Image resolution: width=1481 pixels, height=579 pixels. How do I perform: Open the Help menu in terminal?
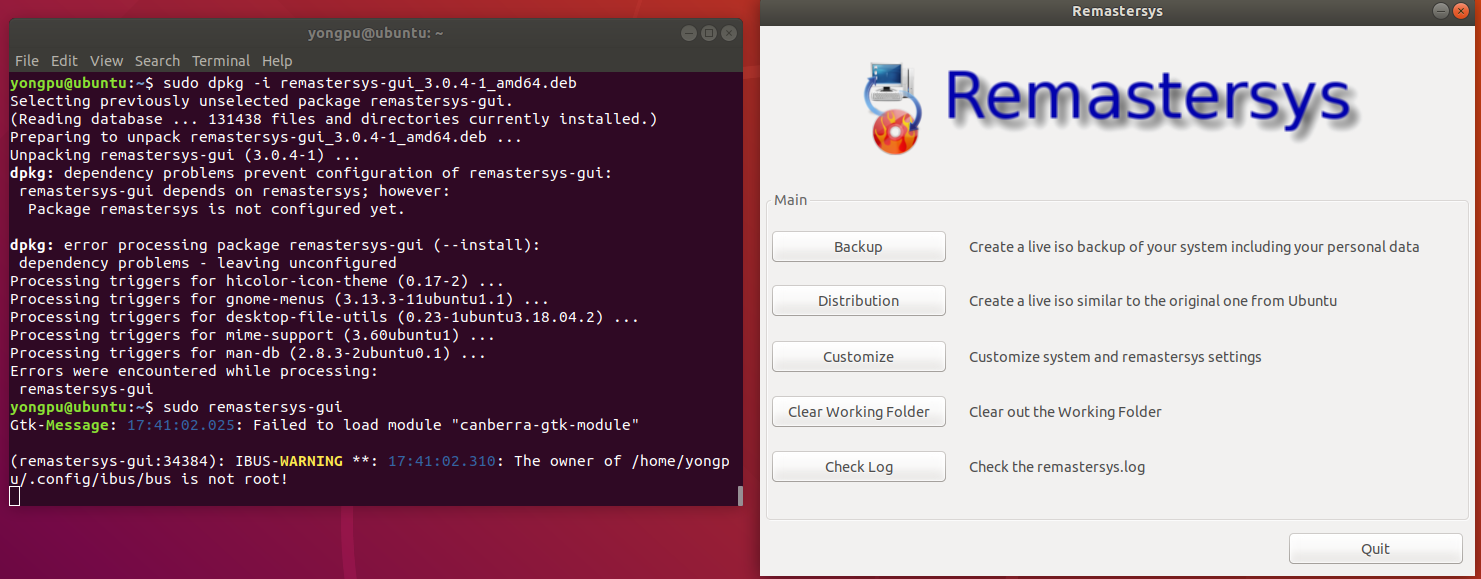(x=277, y=61)
